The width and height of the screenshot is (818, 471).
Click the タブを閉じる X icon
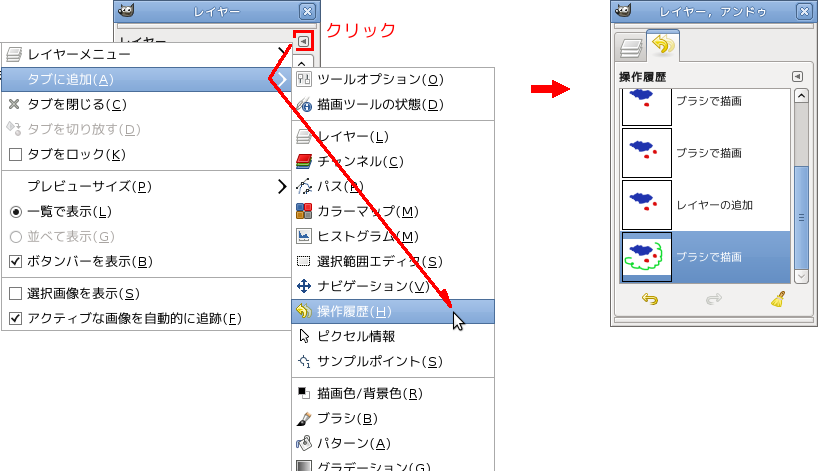pyautogui.click(x=14, y=104)
